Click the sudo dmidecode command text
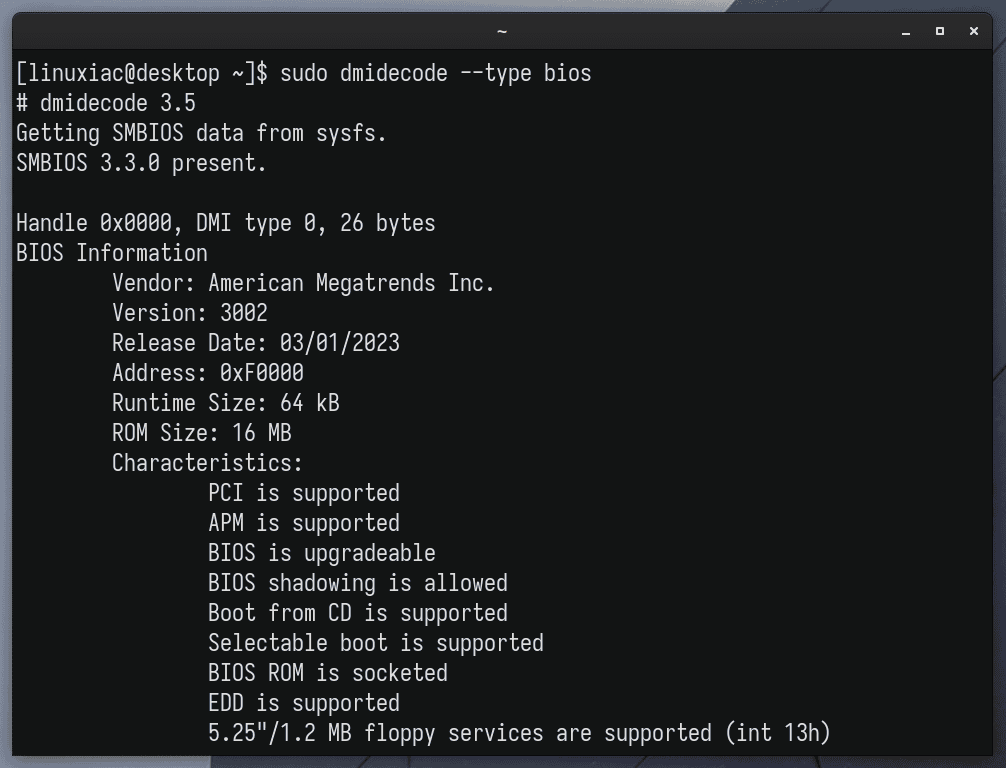This screenshot has height=768, width=1006. (436, 73)
